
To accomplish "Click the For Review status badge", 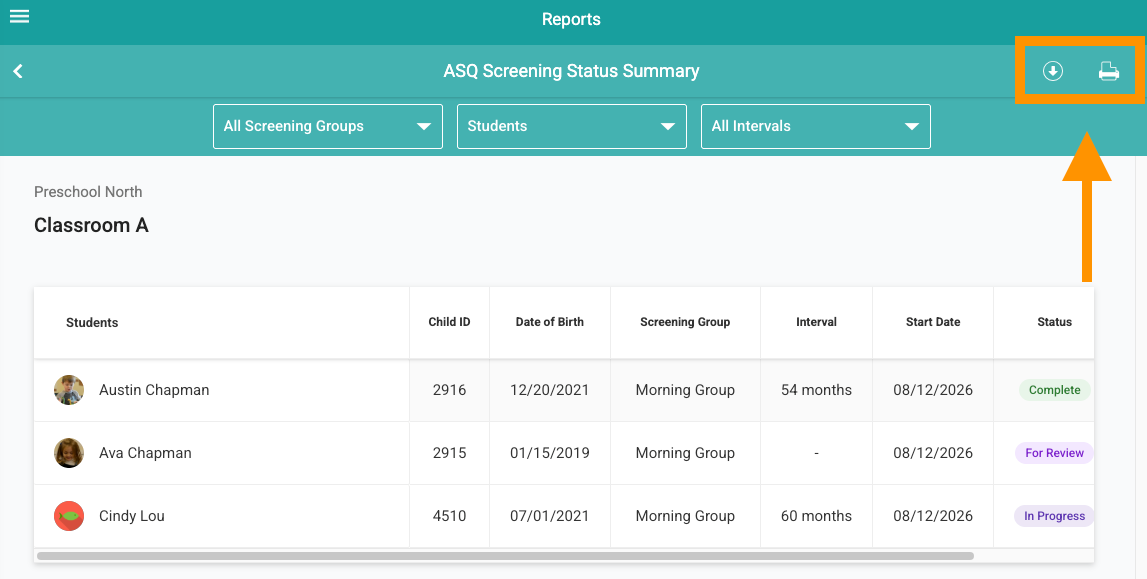I will coord(1054,453).
